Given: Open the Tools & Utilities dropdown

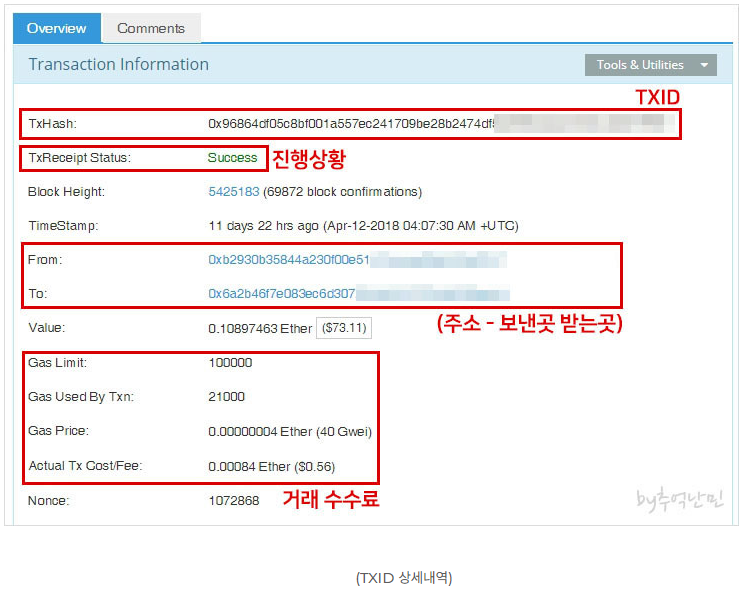Looking at the screenshot, I should [x=650, y=65].
